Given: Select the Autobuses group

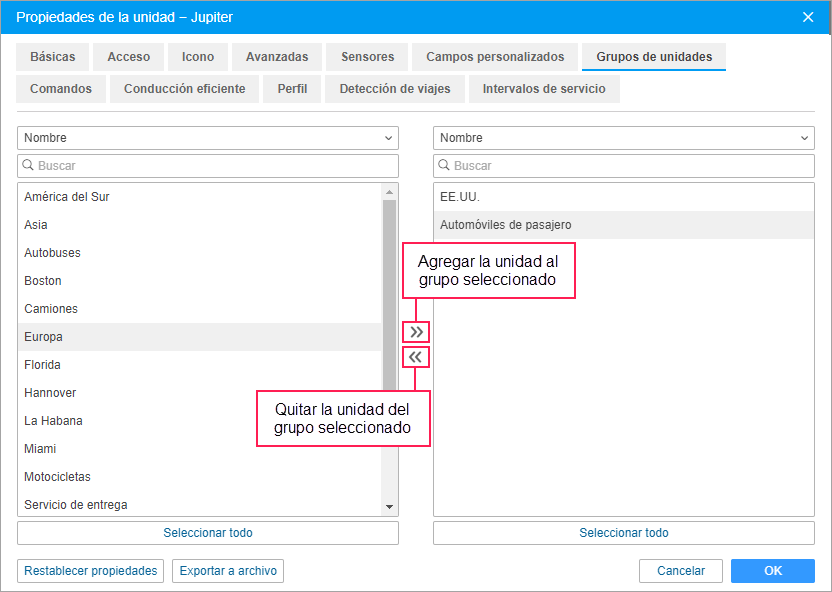Looking at the screenshot, I should click(x=200, y=253).
